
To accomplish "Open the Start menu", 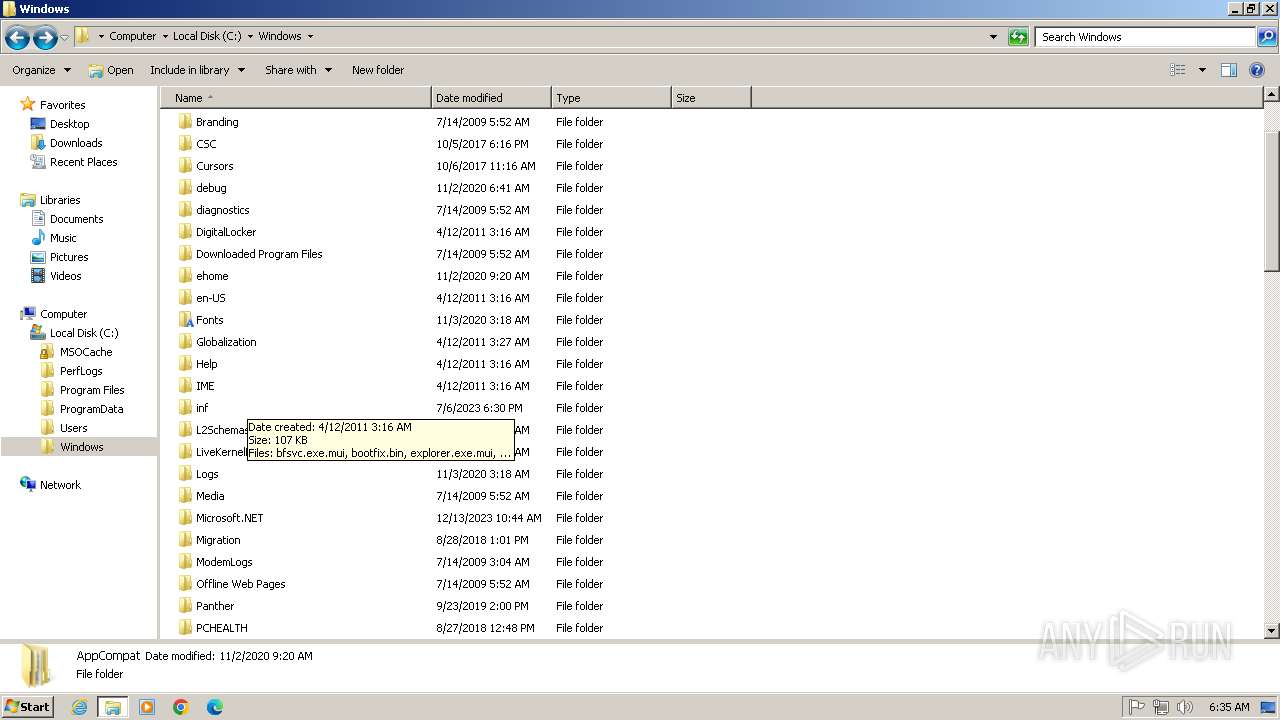I will pos(27,706).
